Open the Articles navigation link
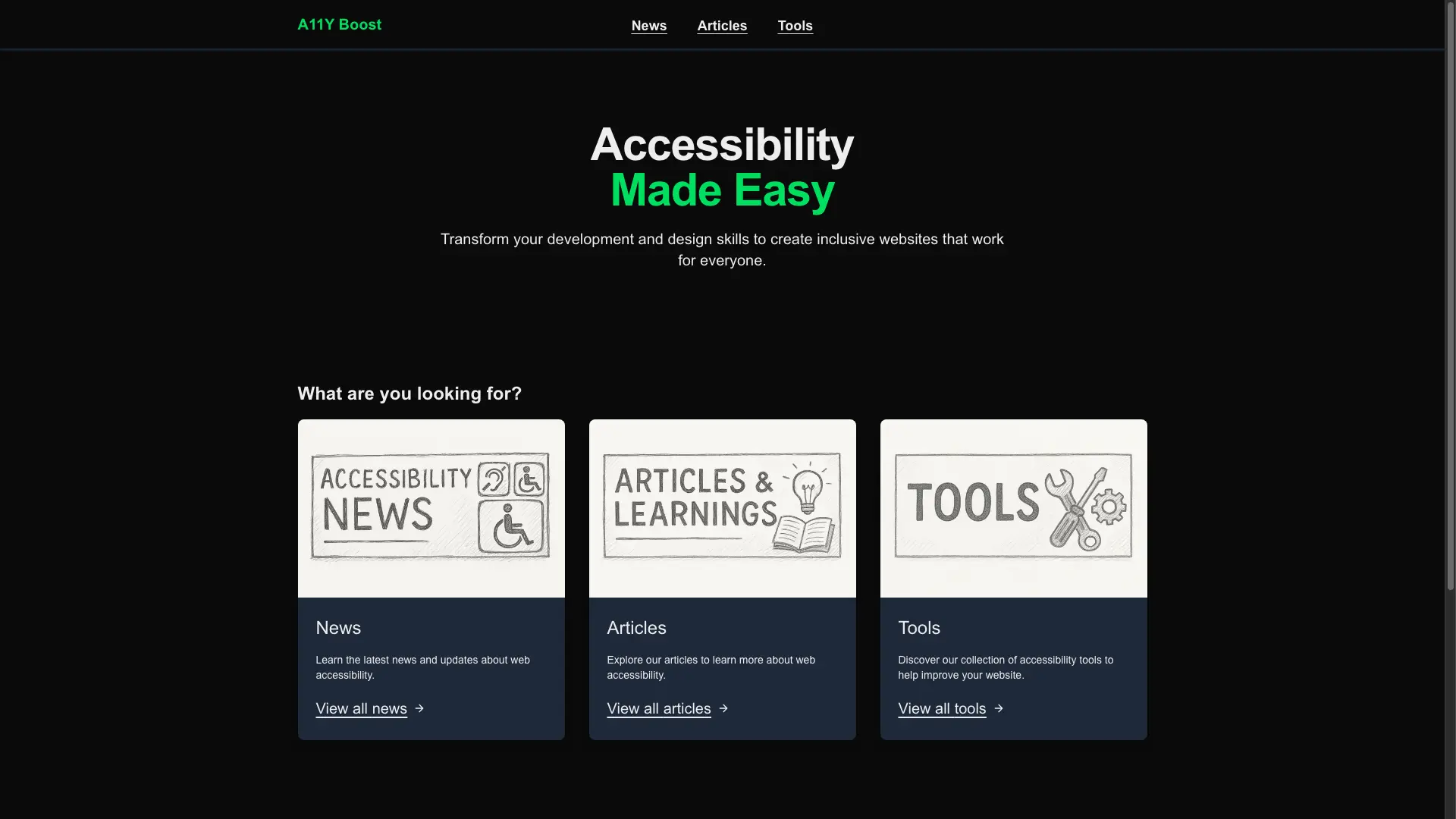This screenshot has height=819, width=1456. pos(722,26)
